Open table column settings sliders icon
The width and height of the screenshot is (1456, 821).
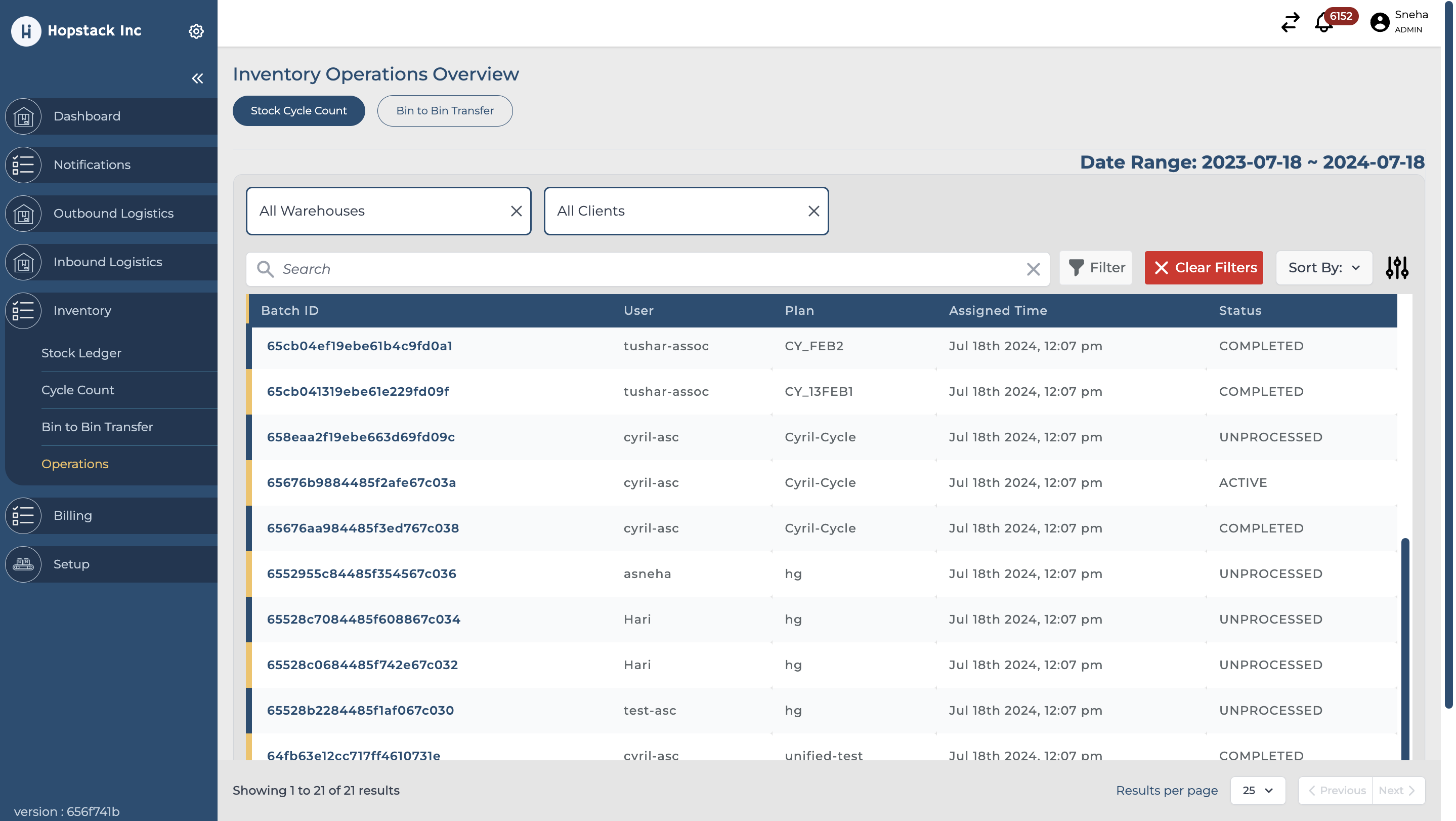1397,268
